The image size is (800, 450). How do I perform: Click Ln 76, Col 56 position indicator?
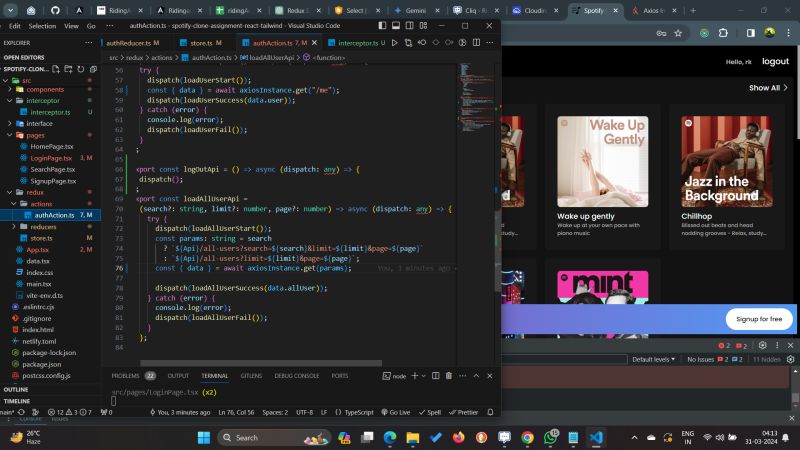(236, 412)
